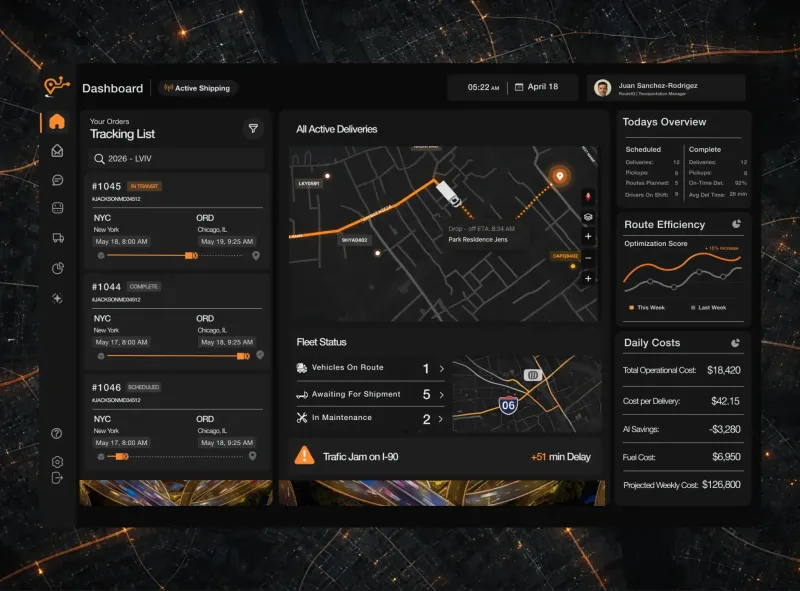Image resolution: width=800 pixels, height=591 pixels.
Task: Open the chat messages sidebar icon
Action: click(x=57, y=180)
